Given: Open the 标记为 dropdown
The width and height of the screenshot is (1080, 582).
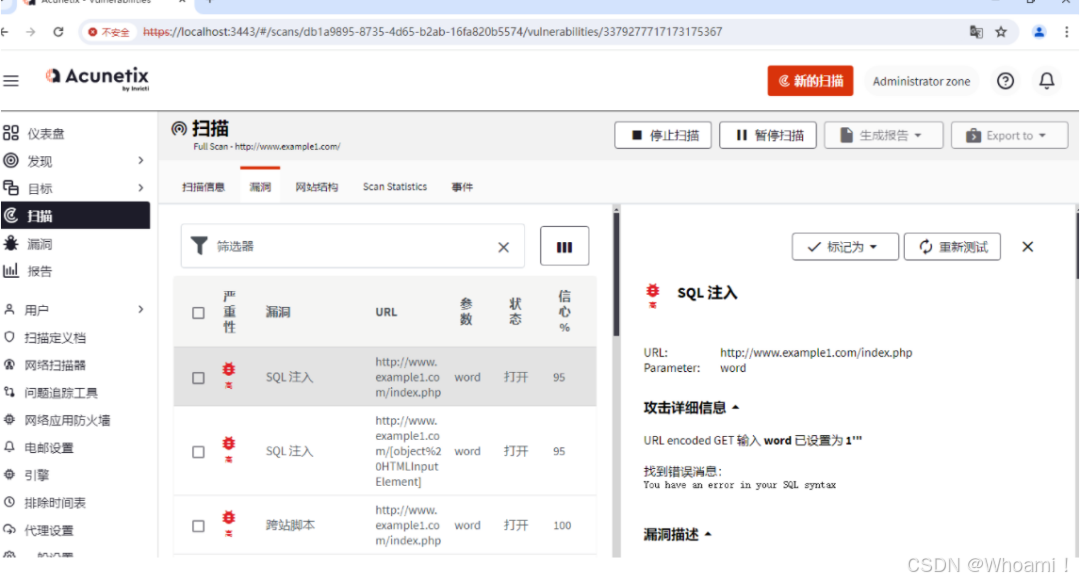Looking at the screenshot, I should tap(845, 247).
